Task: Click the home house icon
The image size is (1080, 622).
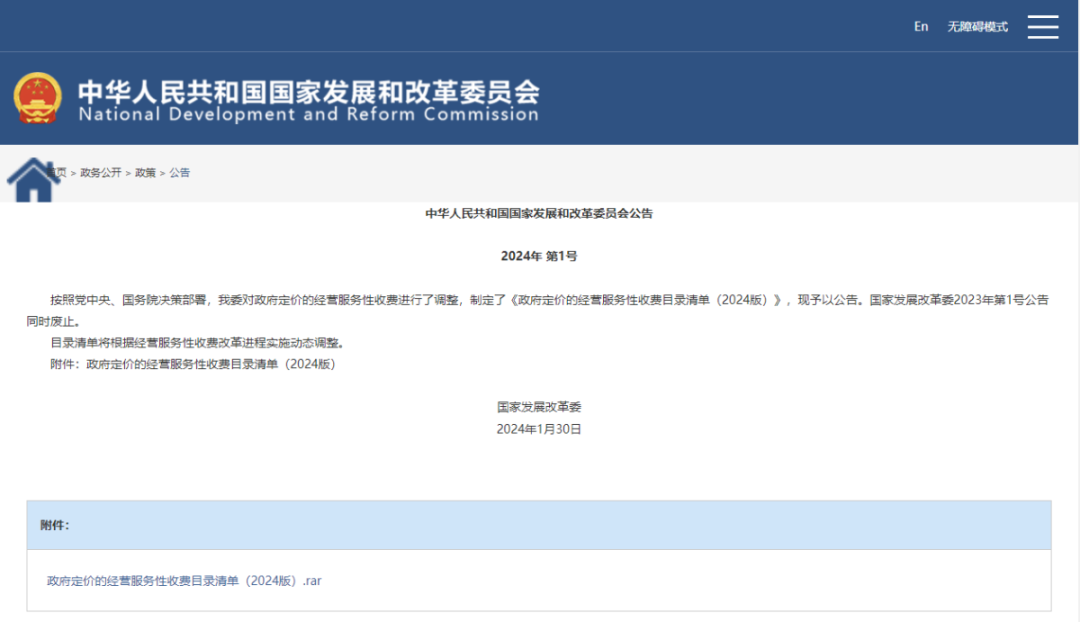Action: [x=32, y=180]
